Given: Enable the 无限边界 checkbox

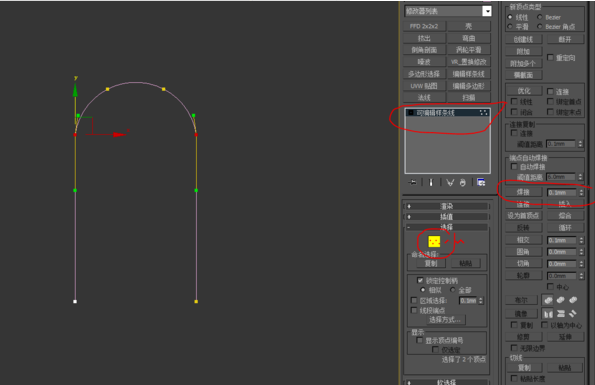Looking at the screenshot, I should (514, 348).
